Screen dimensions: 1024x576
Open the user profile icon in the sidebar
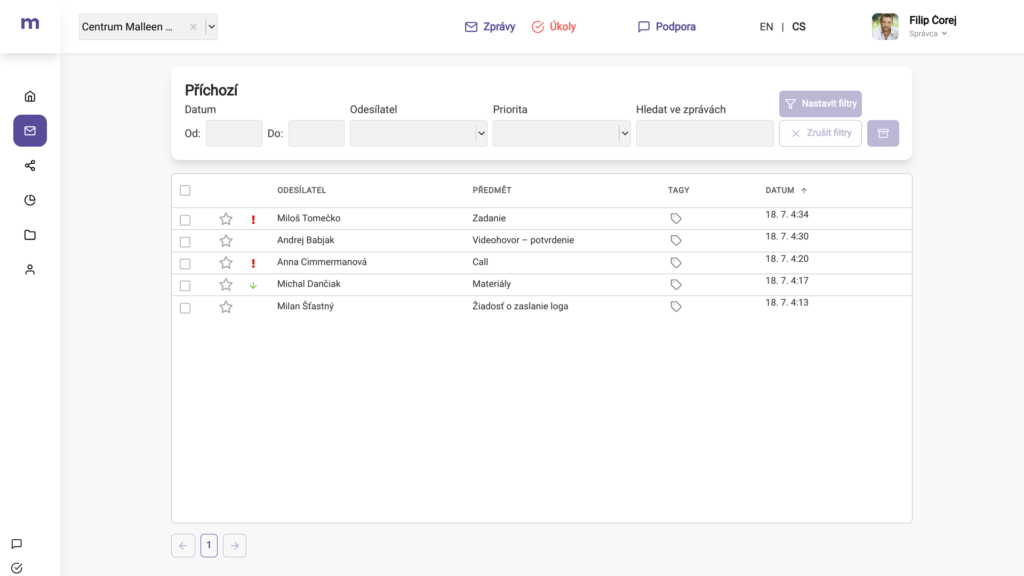(x=30, y=269)
